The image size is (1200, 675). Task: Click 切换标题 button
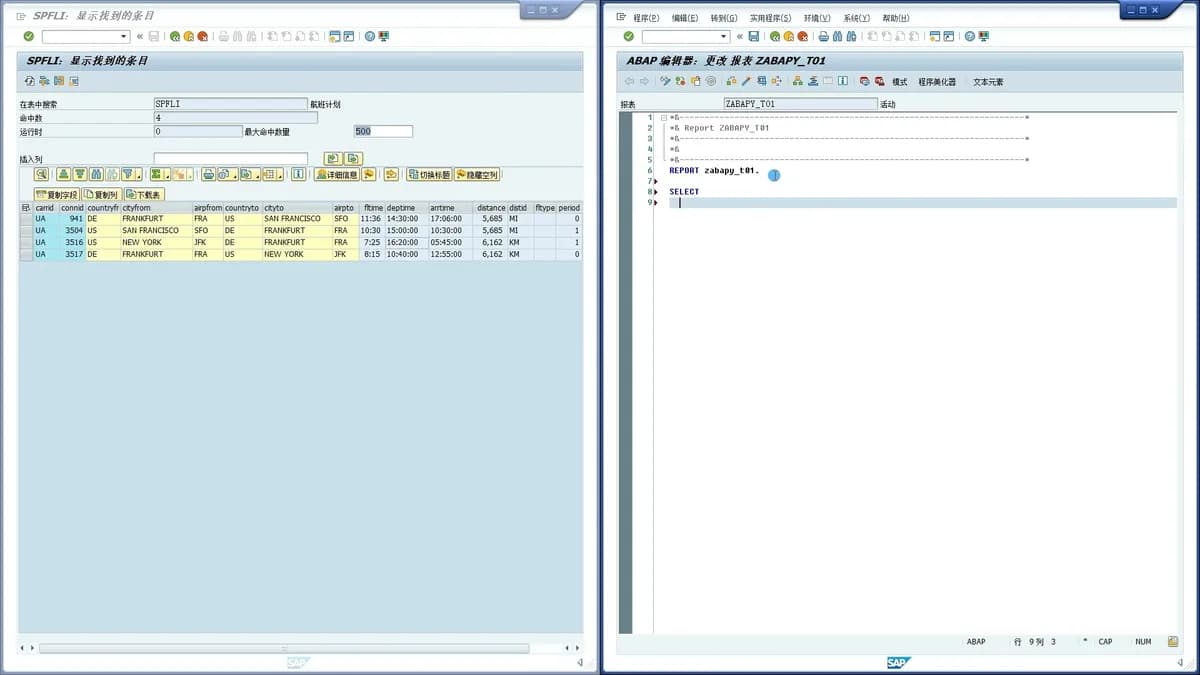[429, 174]
